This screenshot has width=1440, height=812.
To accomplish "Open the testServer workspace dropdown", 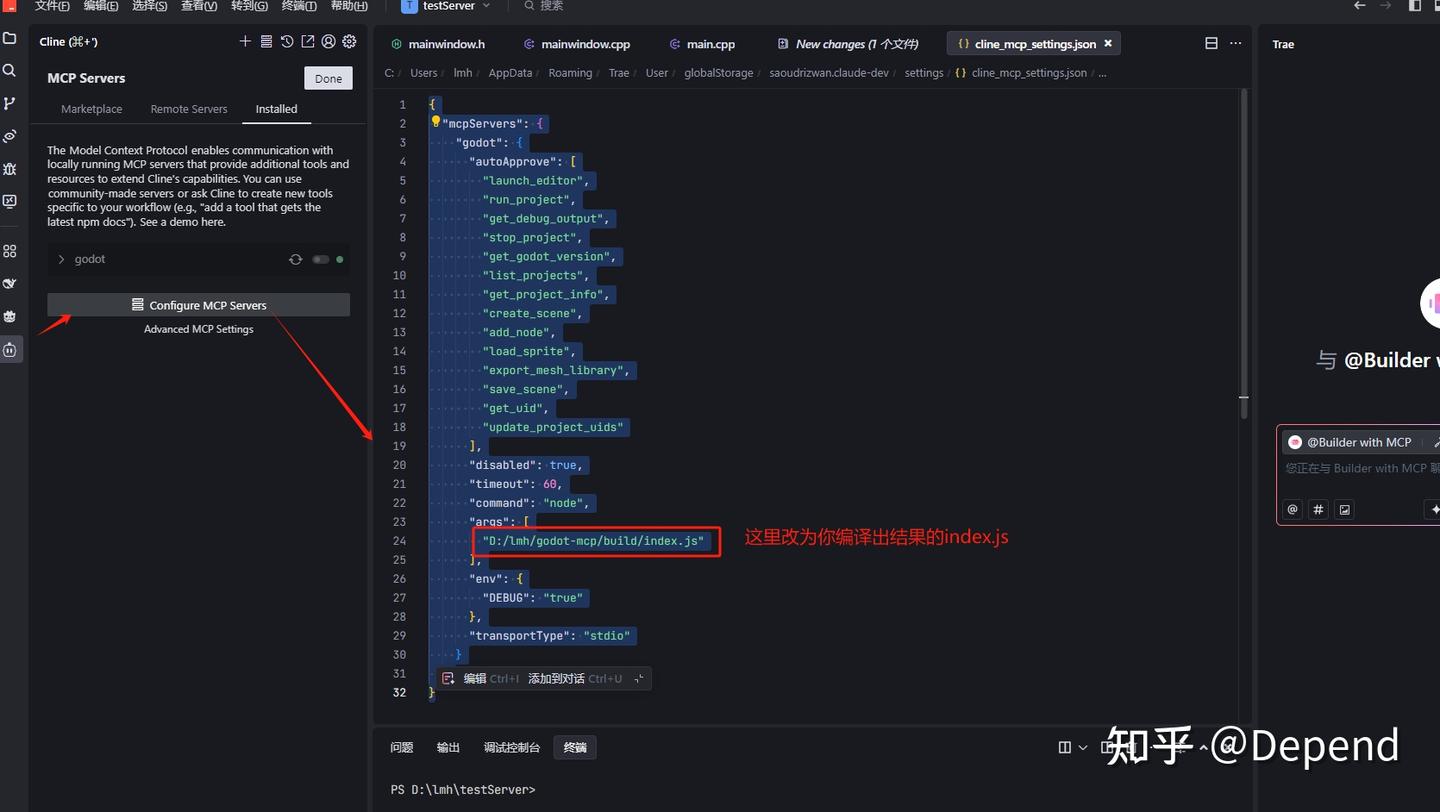I will pos(488,7).
